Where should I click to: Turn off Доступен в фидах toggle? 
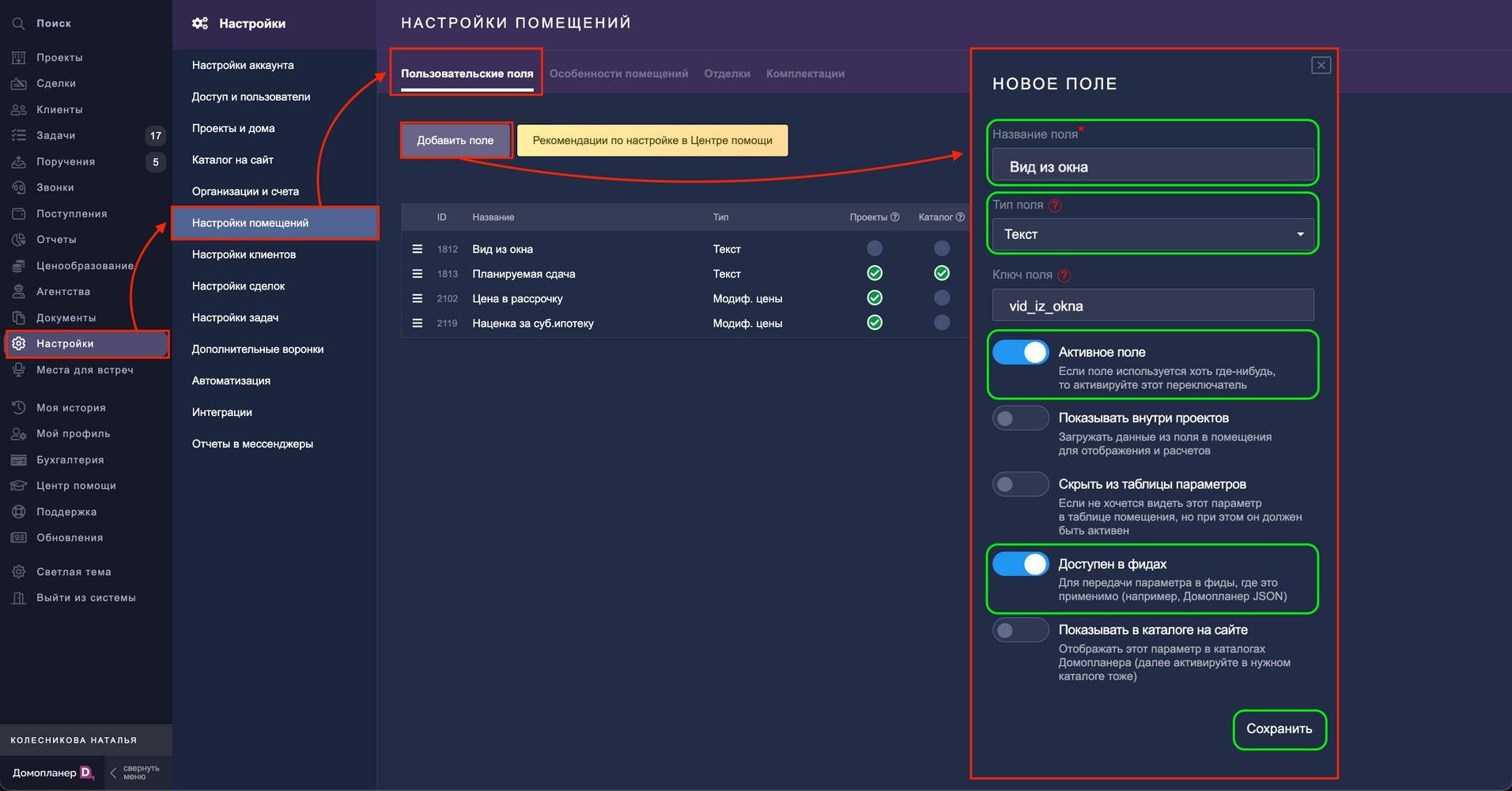(x=1020, y=564)
